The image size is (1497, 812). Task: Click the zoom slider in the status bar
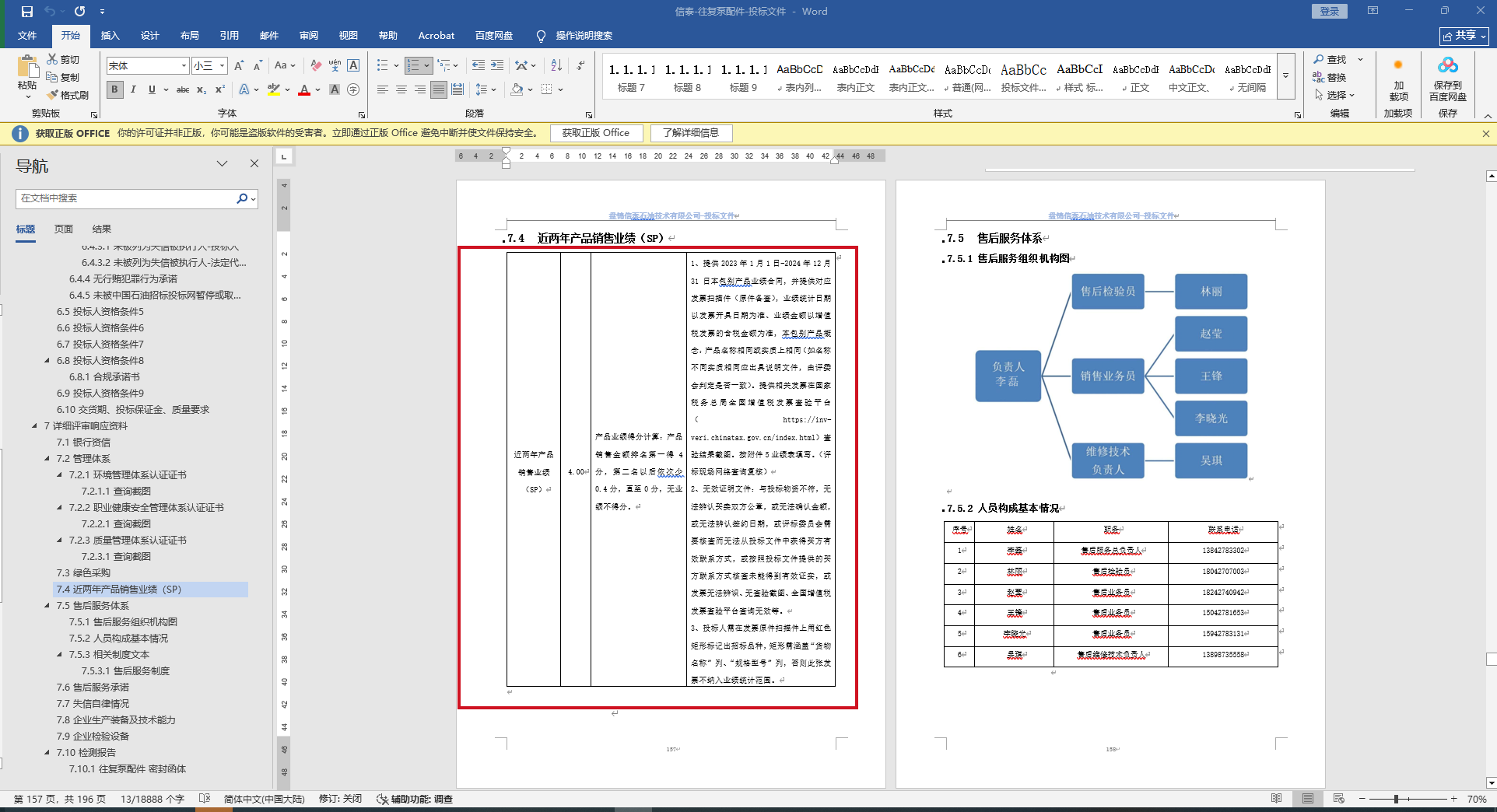tap(1397, 800)
